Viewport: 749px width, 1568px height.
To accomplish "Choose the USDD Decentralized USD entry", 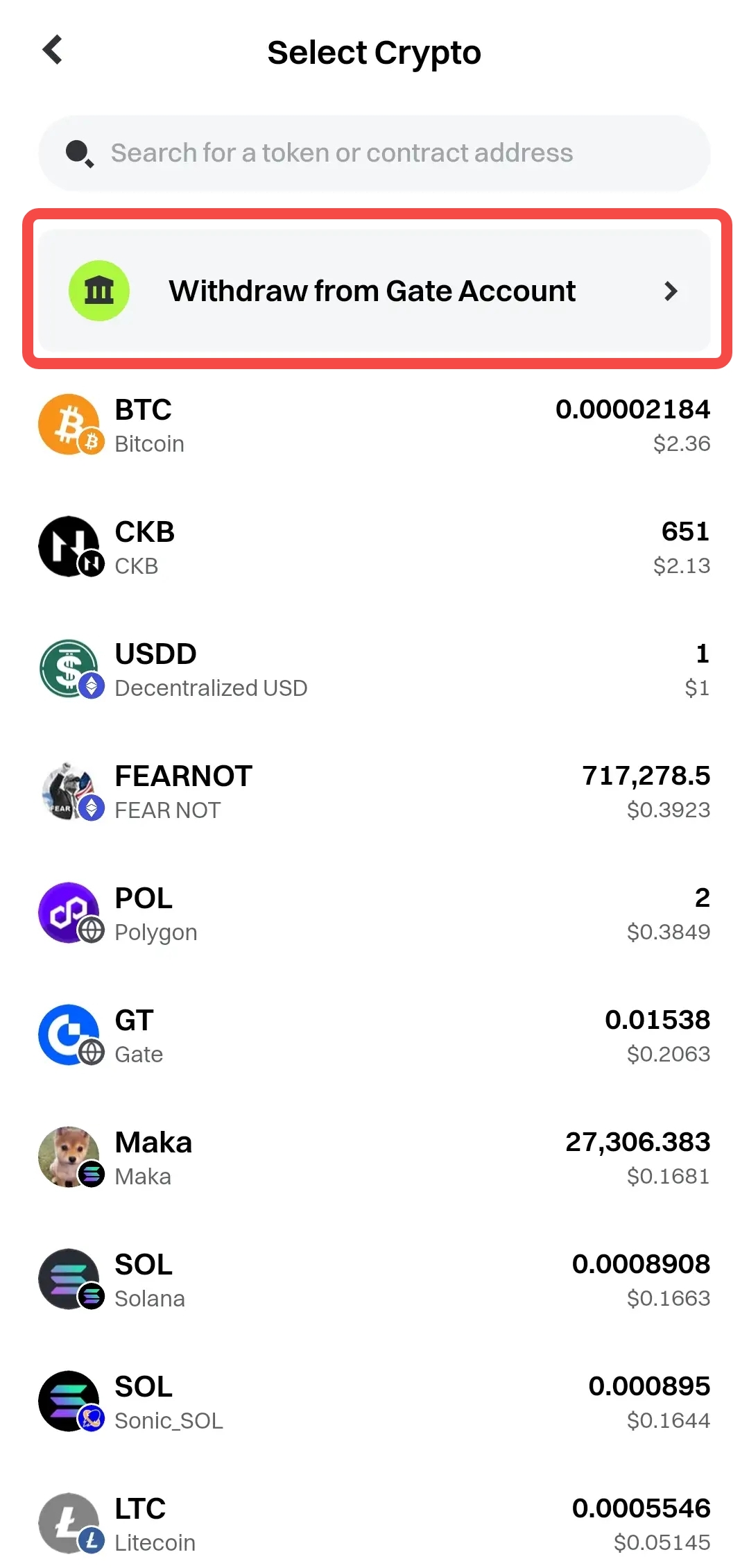I will point(374,670).
